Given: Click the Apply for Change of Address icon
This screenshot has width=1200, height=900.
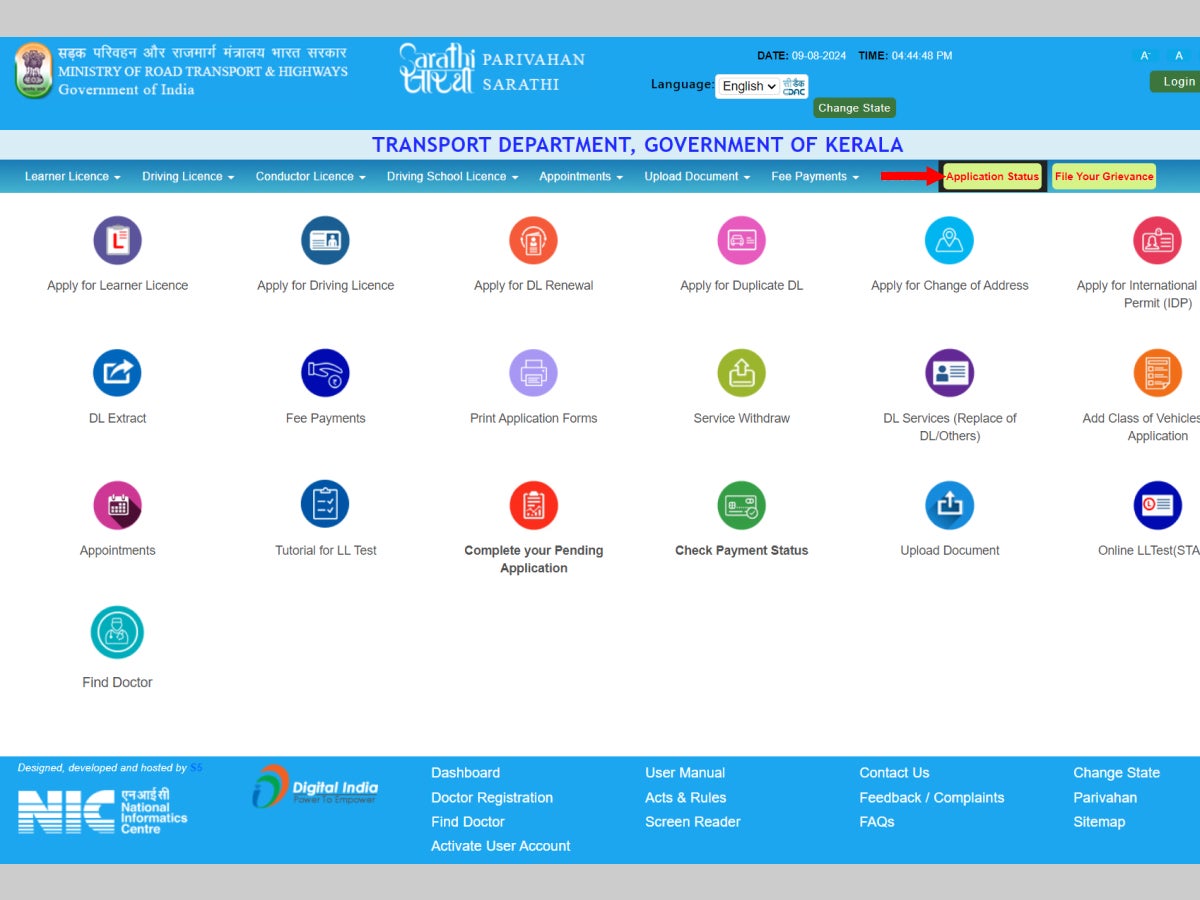Looking at the screenshot, I should 949,241.
